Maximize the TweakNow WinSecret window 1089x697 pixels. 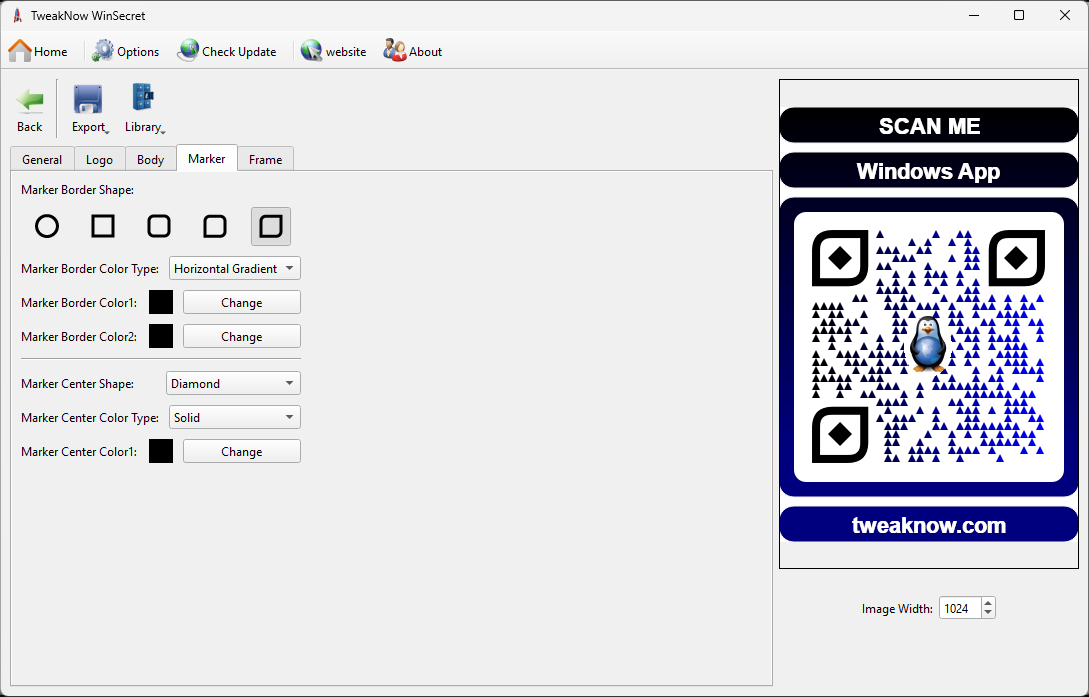[1019, 15]
